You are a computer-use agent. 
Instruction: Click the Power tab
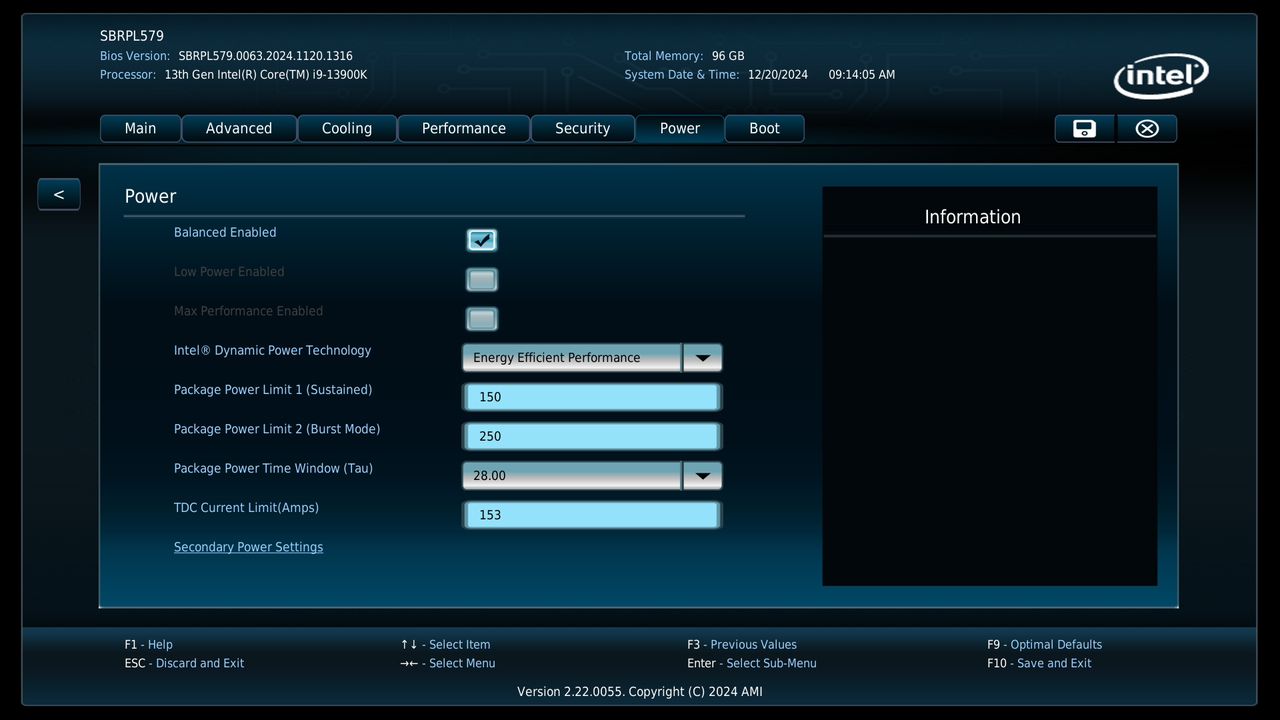[x=680, y=128]
